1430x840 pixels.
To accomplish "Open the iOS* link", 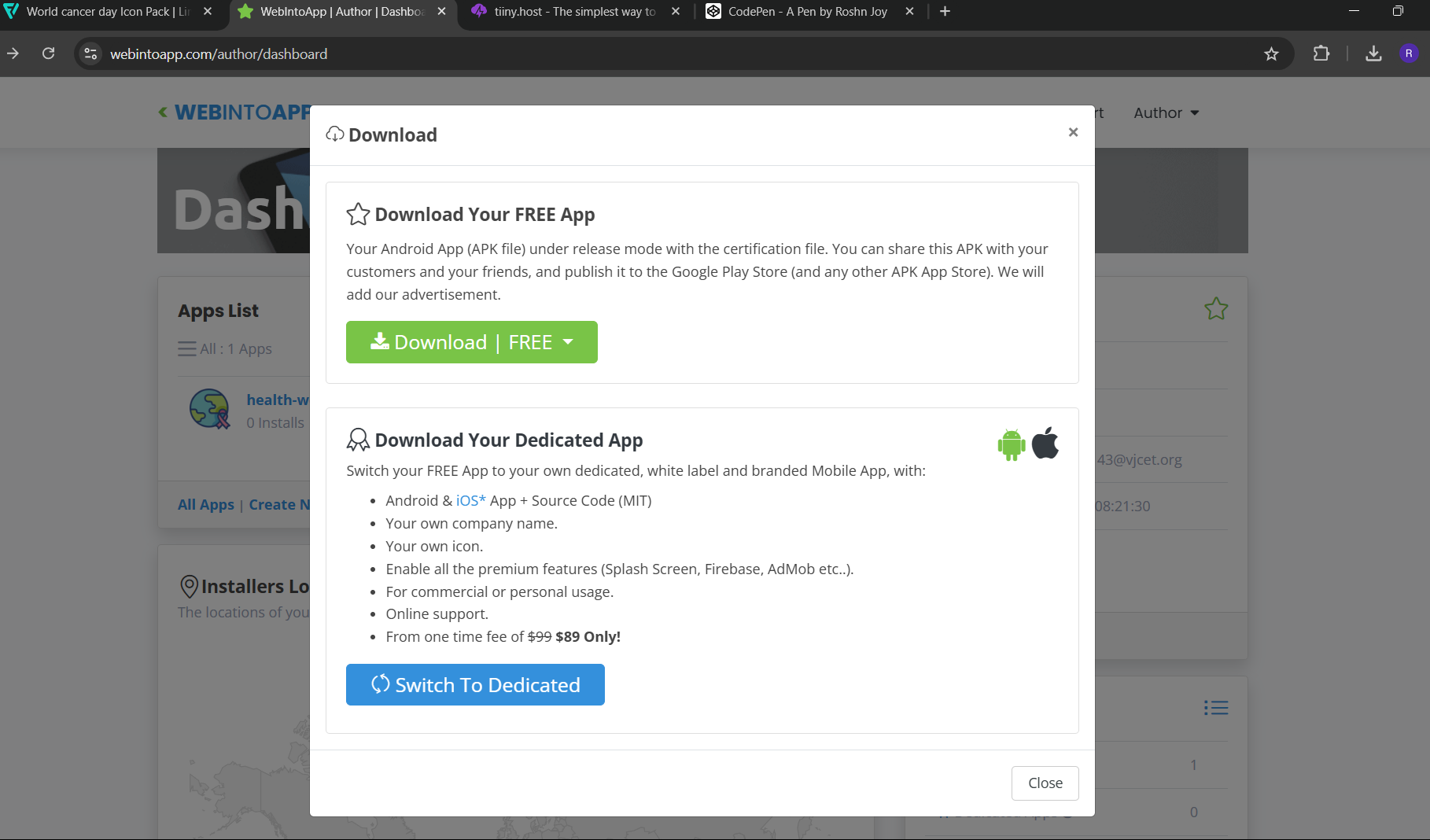I will click(470, 500).
